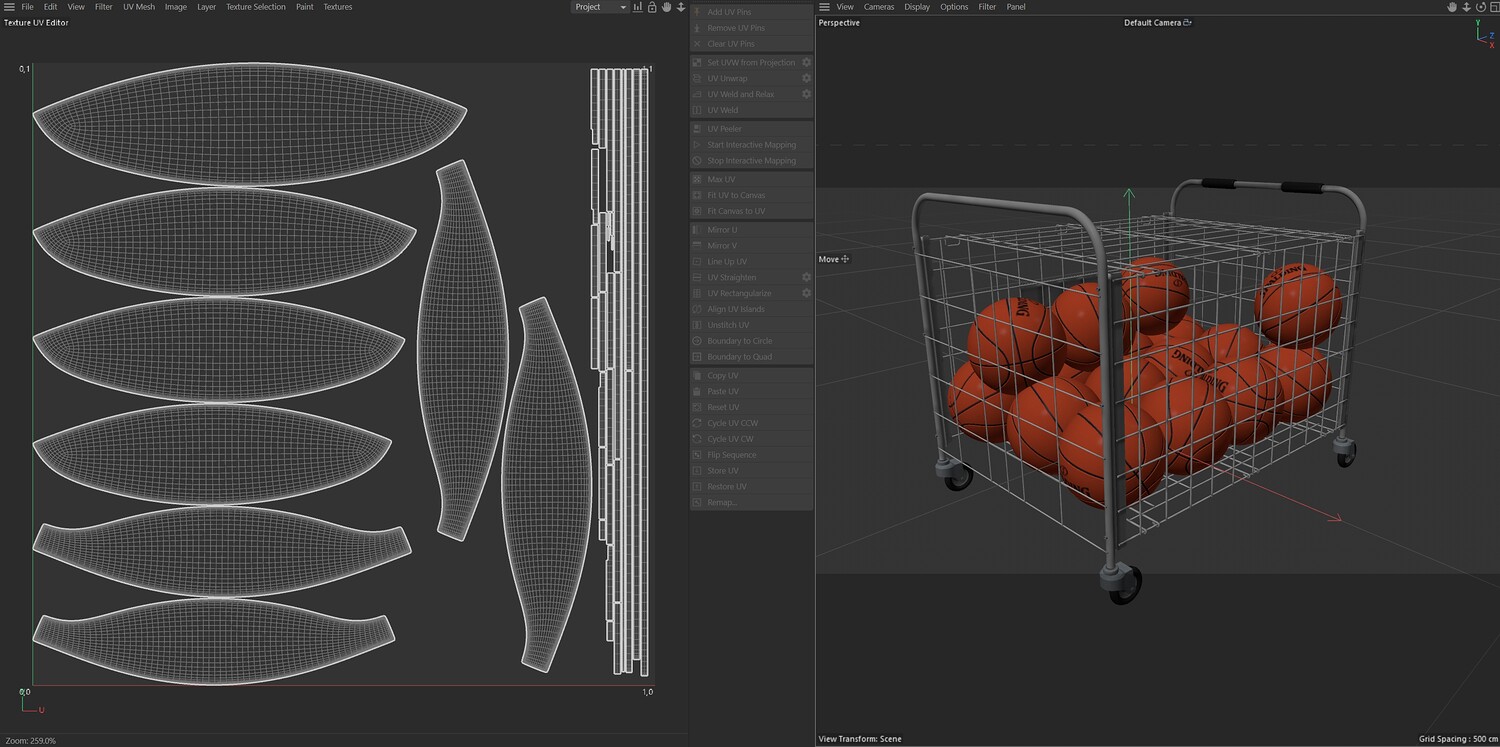
Task: Open the Textures menu
Action: (x=338, y=7)
